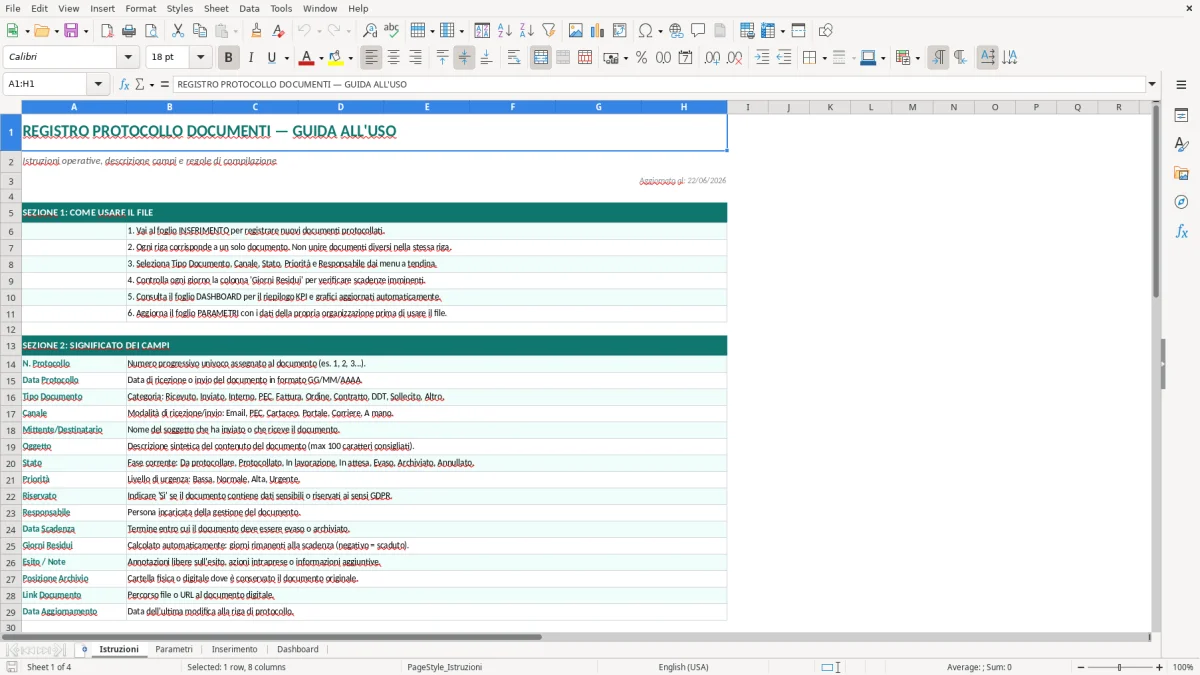1200x675 pixels.
Task: Insert comment speech bubble icon
Action: click(x=698, y=31)
